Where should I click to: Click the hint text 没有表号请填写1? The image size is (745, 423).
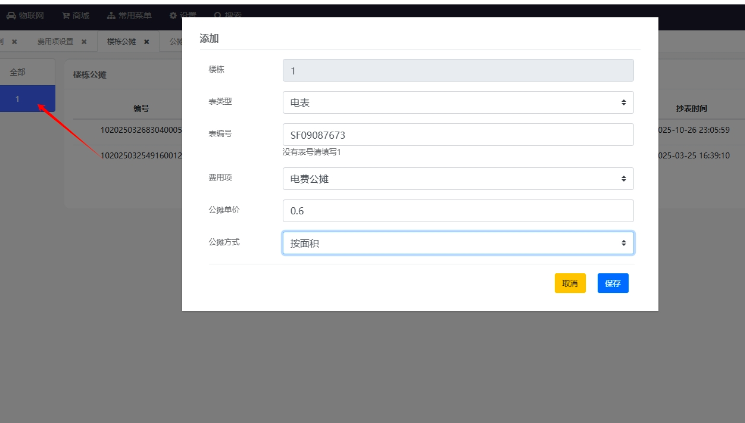[x=312, y=152]
